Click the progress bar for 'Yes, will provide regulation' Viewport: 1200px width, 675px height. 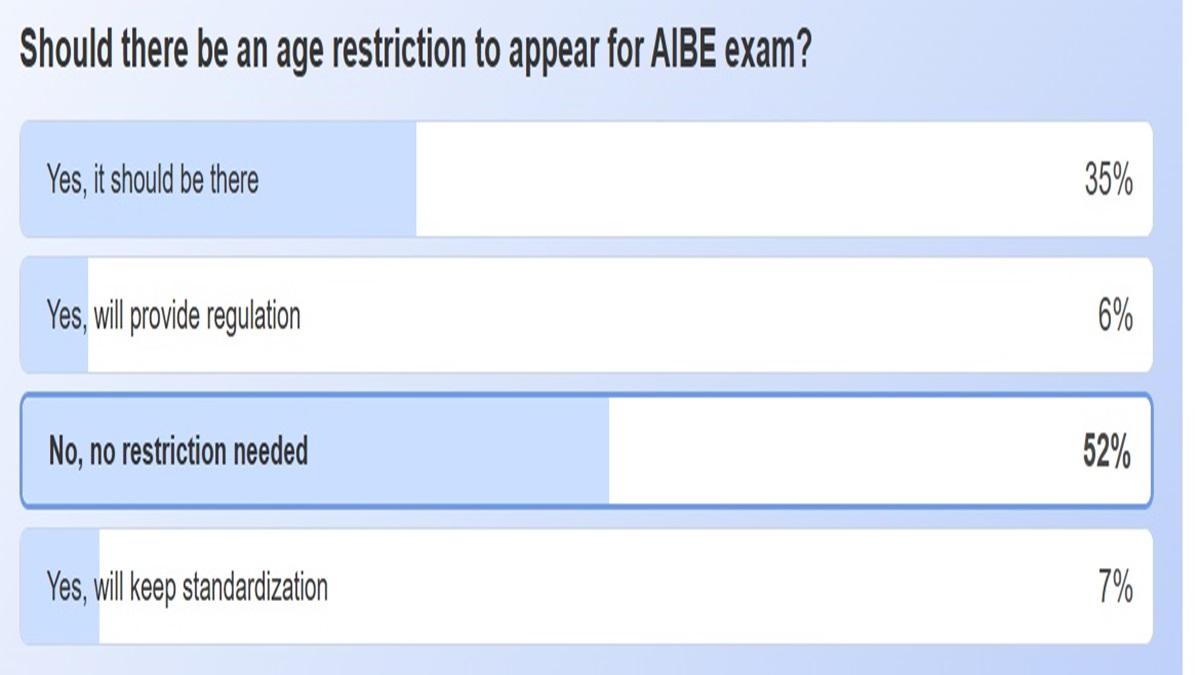pos(55,313)
